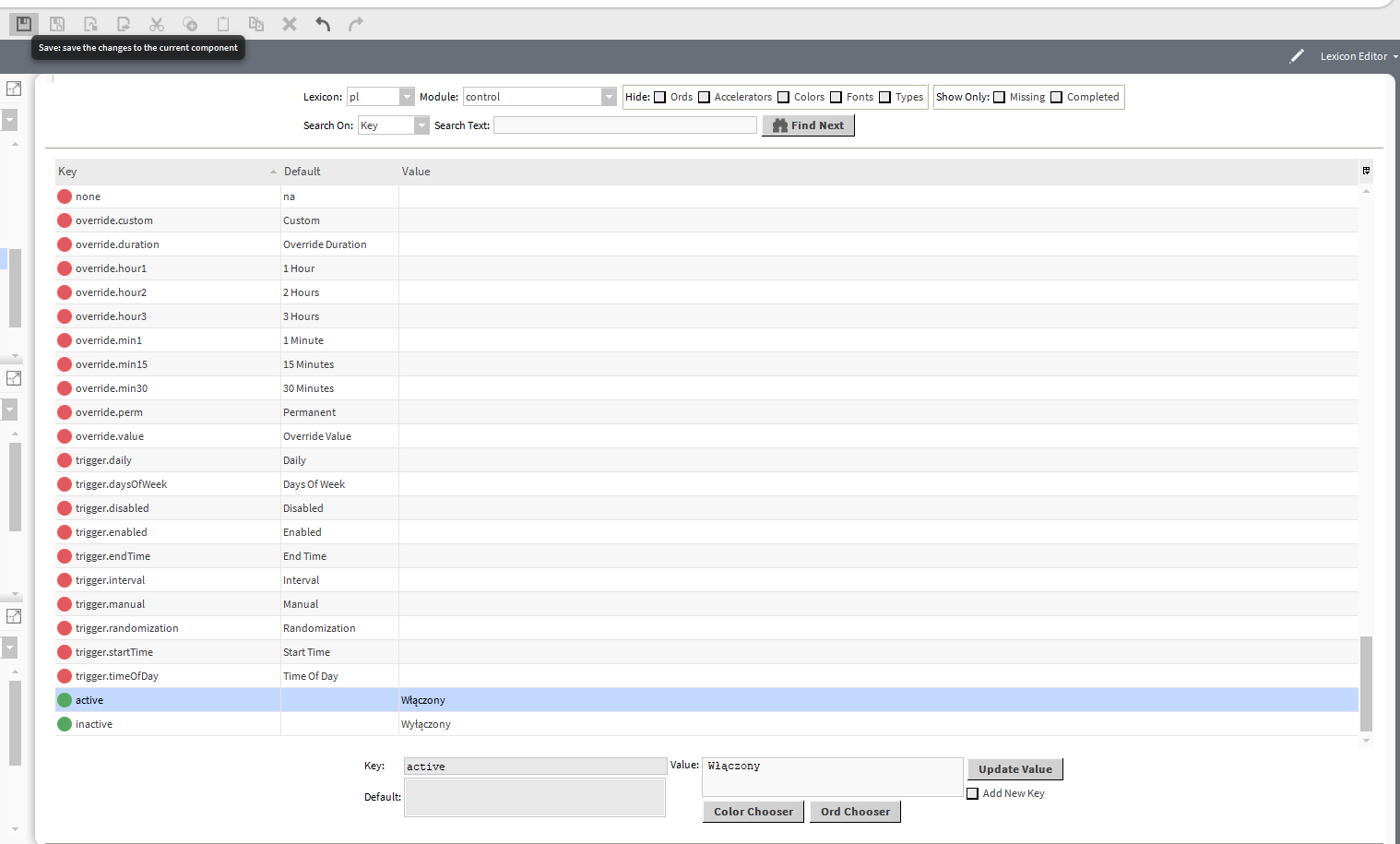Click the pencil icon beside Lexicon Editor
Screen dimensions: 1400x844
pyautogui.click(x=1297, y=56)
